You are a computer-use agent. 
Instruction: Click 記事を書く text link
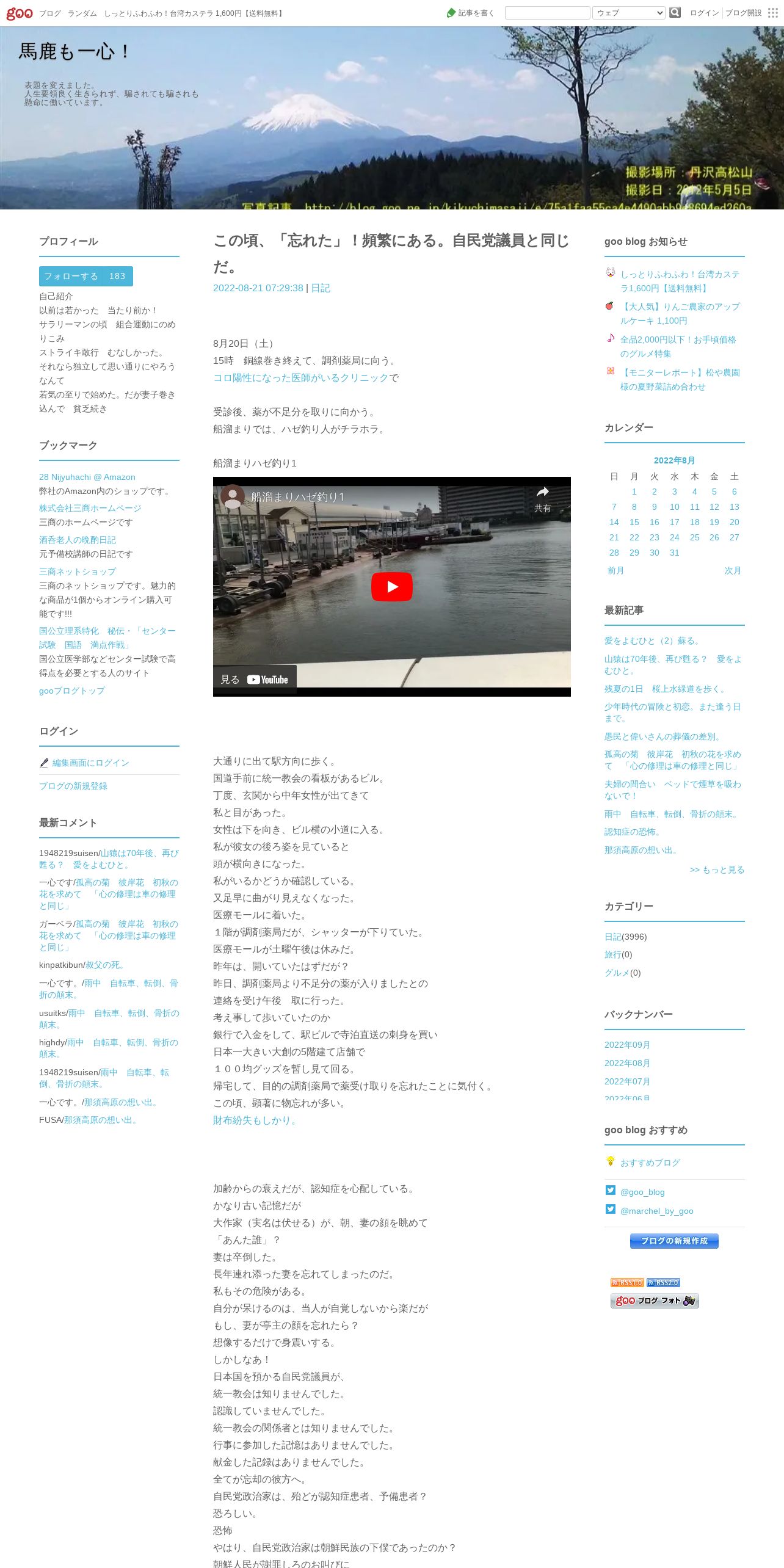tap(476, 13)
